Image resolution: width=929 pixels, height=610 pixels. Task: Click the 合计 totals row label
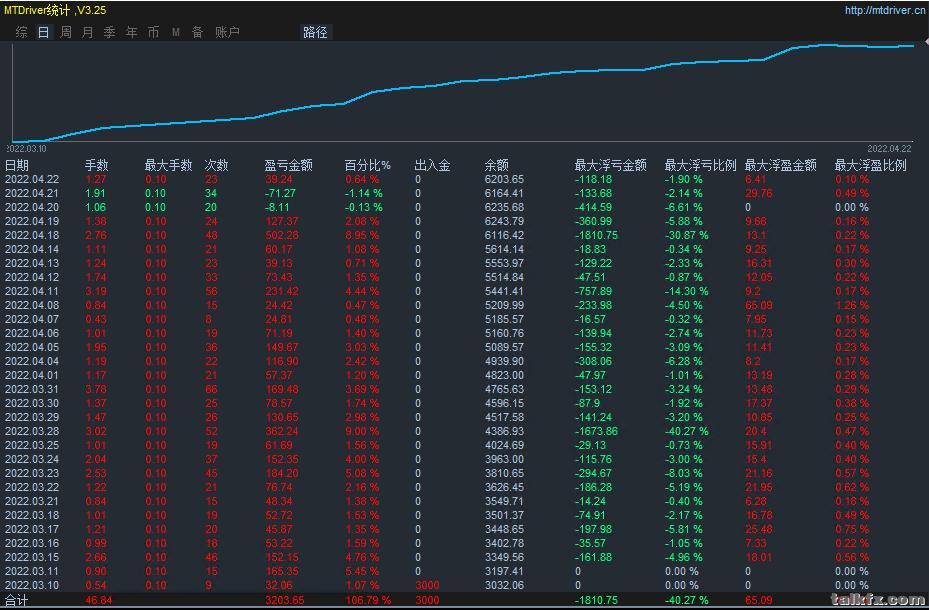[x=17, y=600]
